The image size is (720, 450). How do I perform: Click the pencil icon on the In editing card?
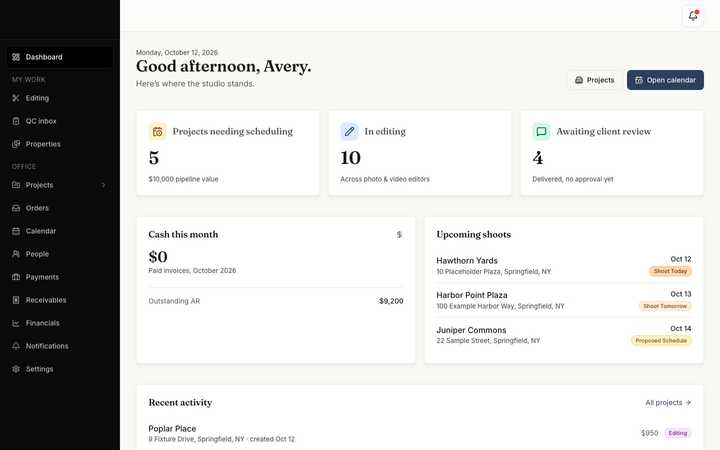(x=349, y=131)
